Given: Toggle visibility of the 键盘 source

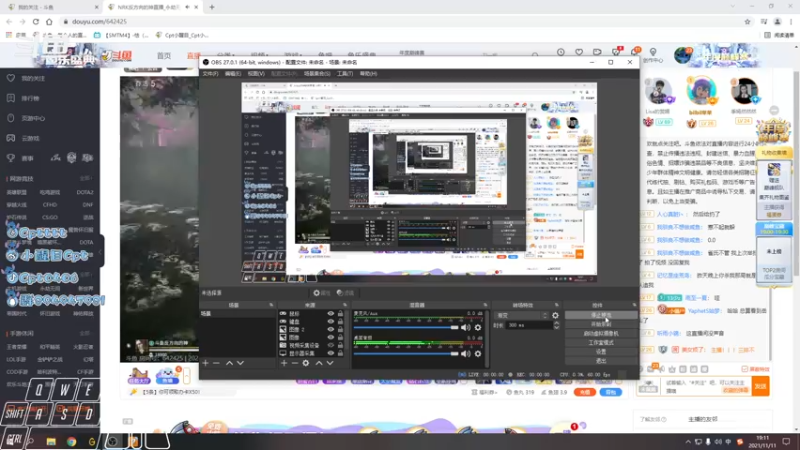Looking at the screenshot, I should [331, 321].
